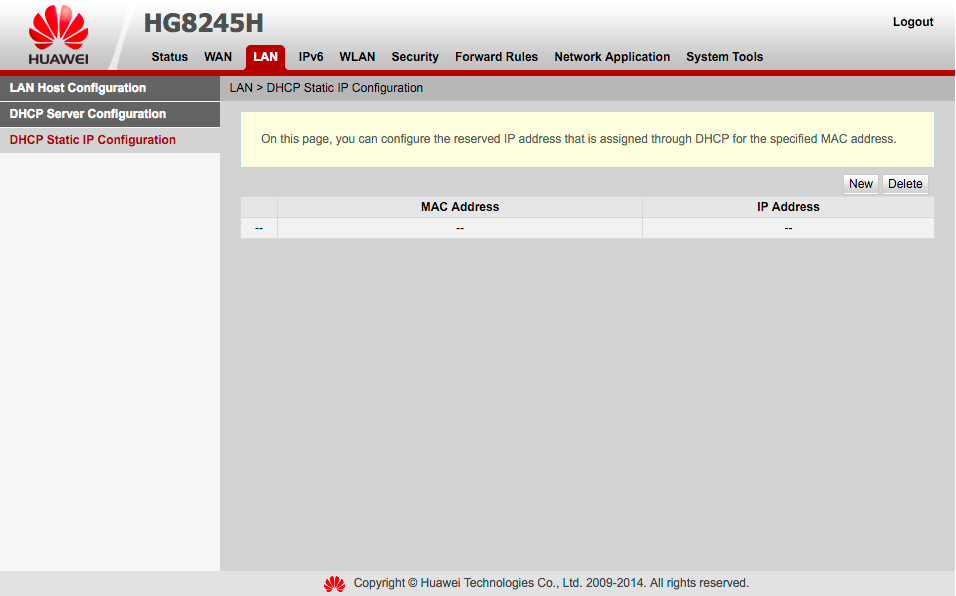Click the New button

[861, 184]
